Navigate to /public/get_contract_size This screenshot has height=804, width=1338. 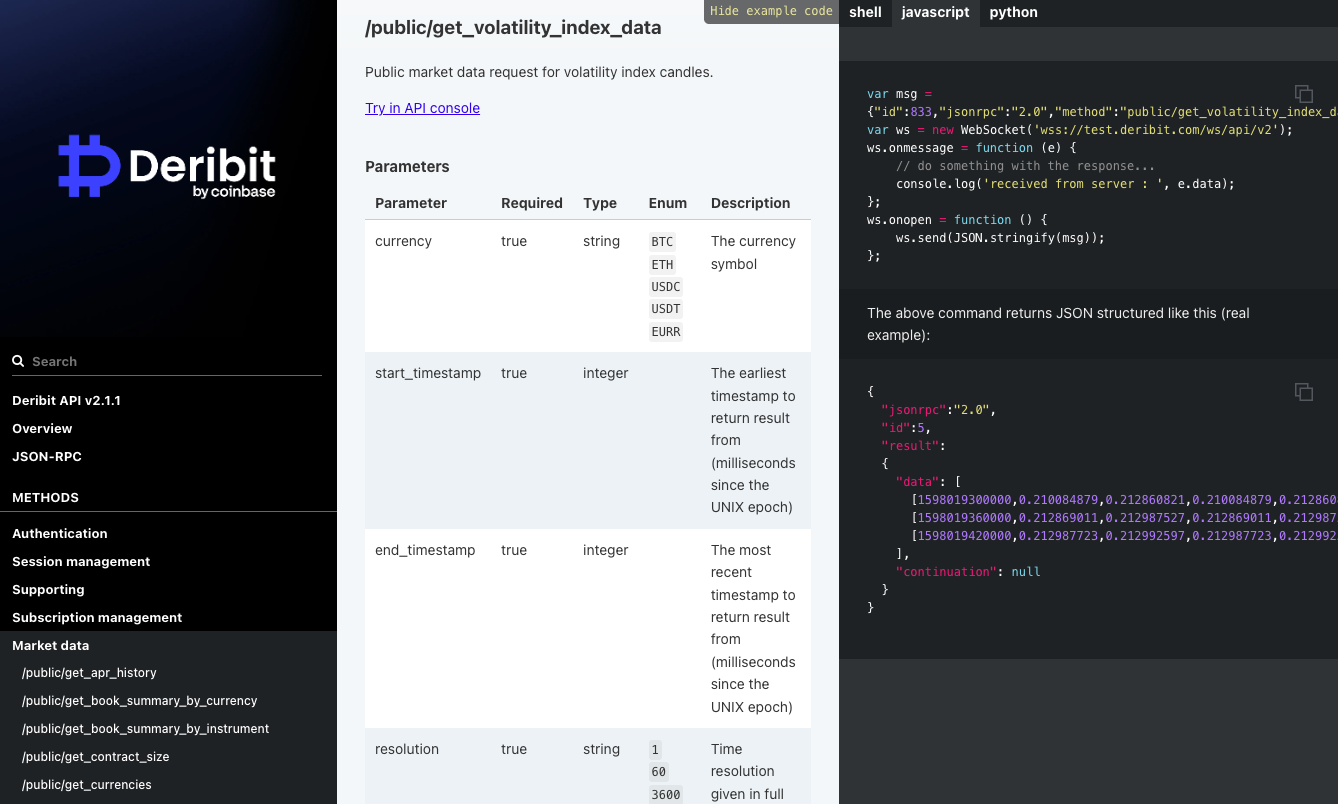click(96, 757)
